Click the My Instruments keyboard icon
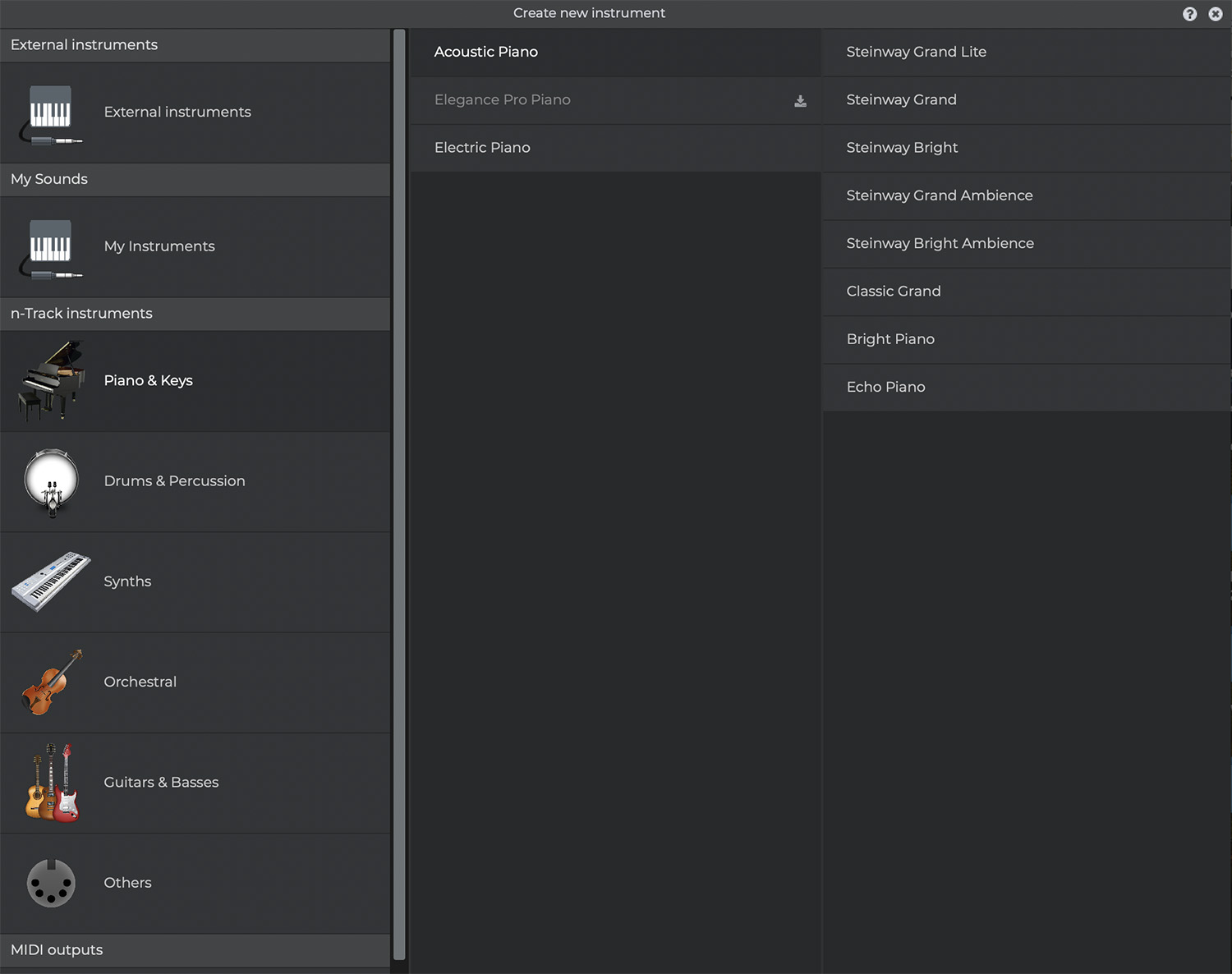The height and width of the screenshot is (974, 1232). tap(51, 247)
